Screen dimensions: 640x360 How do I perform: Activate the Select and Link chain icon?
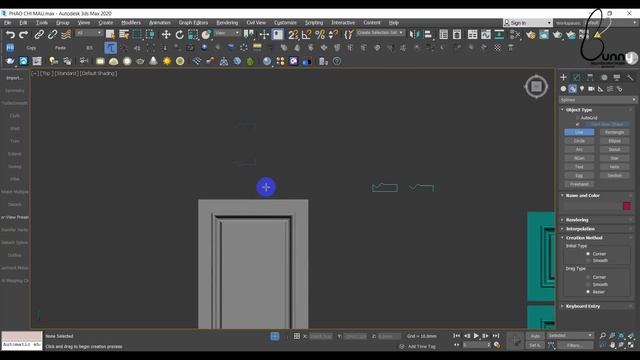tap(39, 35)
